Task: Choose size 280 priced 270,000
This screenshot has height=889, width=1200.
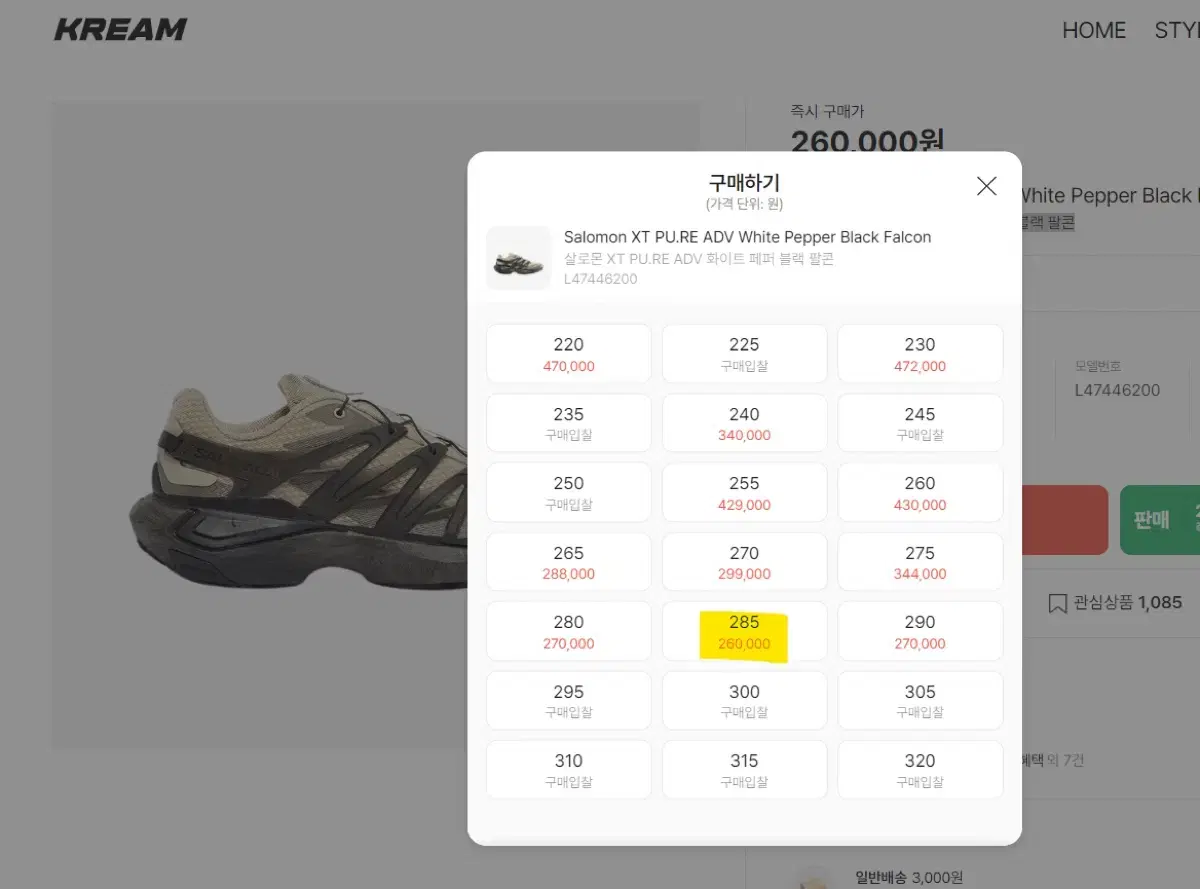Action: pos(569,631)
